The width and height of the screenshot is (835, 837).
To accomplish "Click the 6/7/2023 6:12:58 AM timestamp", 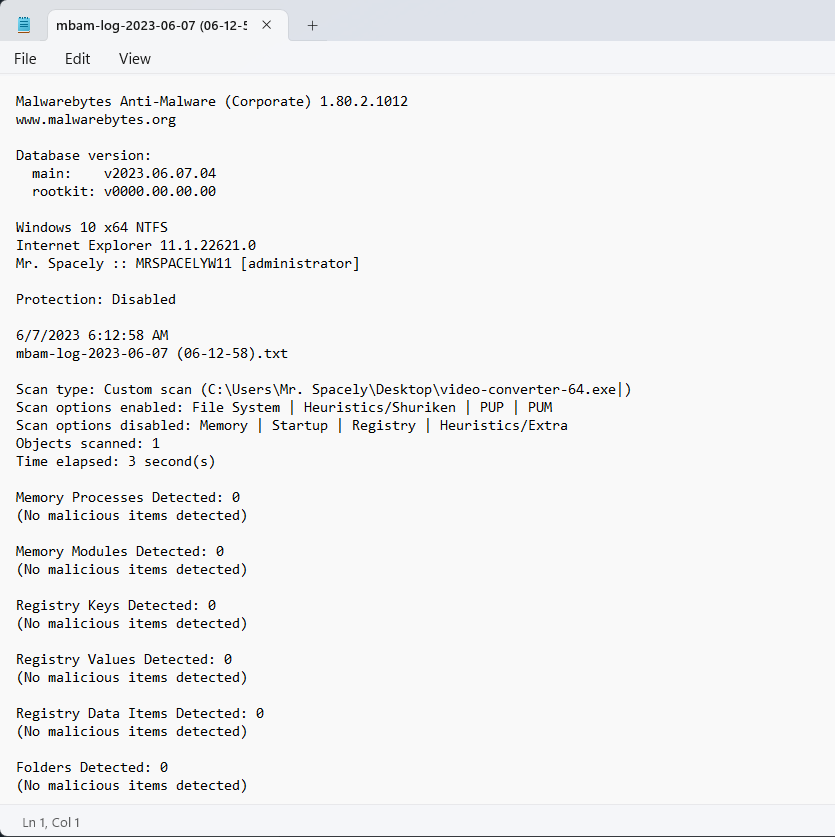I will pos(92,335).
